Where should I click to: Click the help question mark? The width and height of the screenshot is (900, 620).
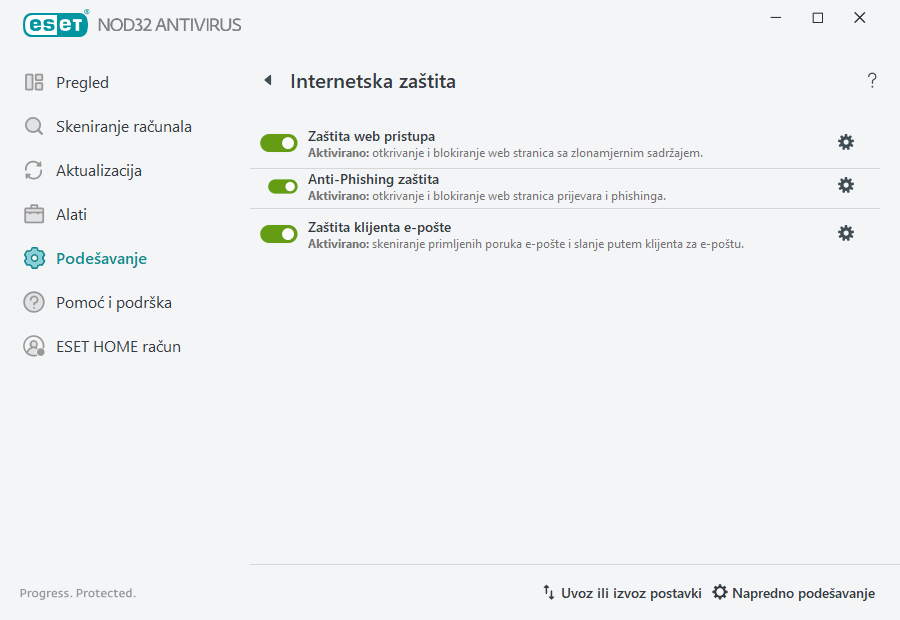(871, 80)
